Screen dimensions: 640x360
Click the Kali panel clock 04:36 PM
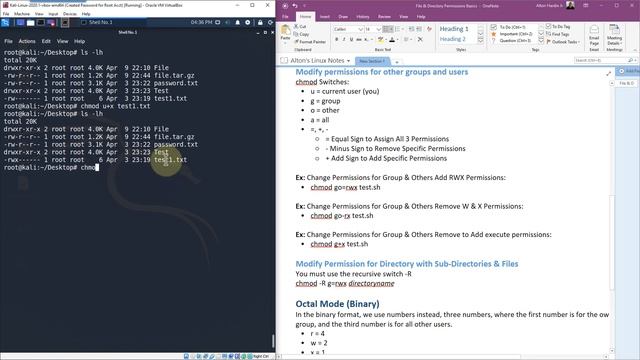pos(201,22)
